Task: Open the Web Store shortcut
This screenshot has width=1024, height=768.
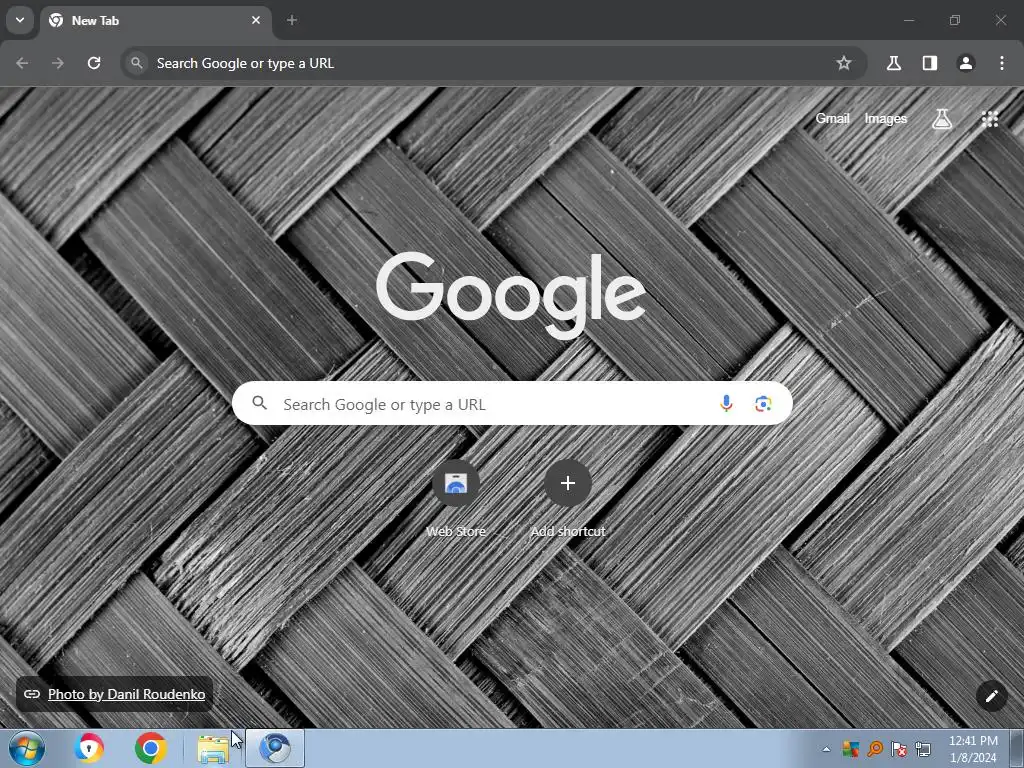Action: 456,500
